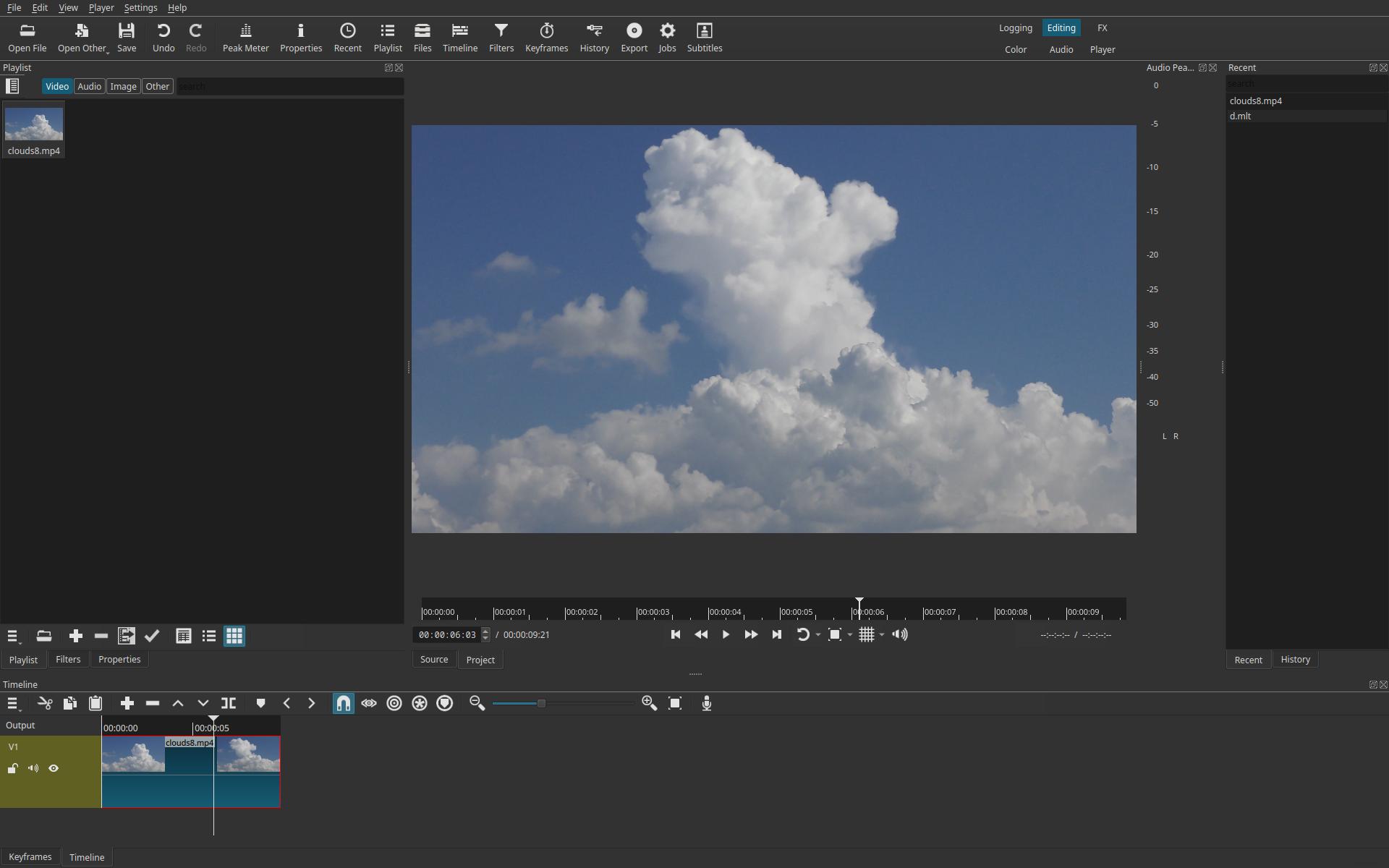
Task: Expand the grid display dropdown arrow
Action: (x=882, y=635)
